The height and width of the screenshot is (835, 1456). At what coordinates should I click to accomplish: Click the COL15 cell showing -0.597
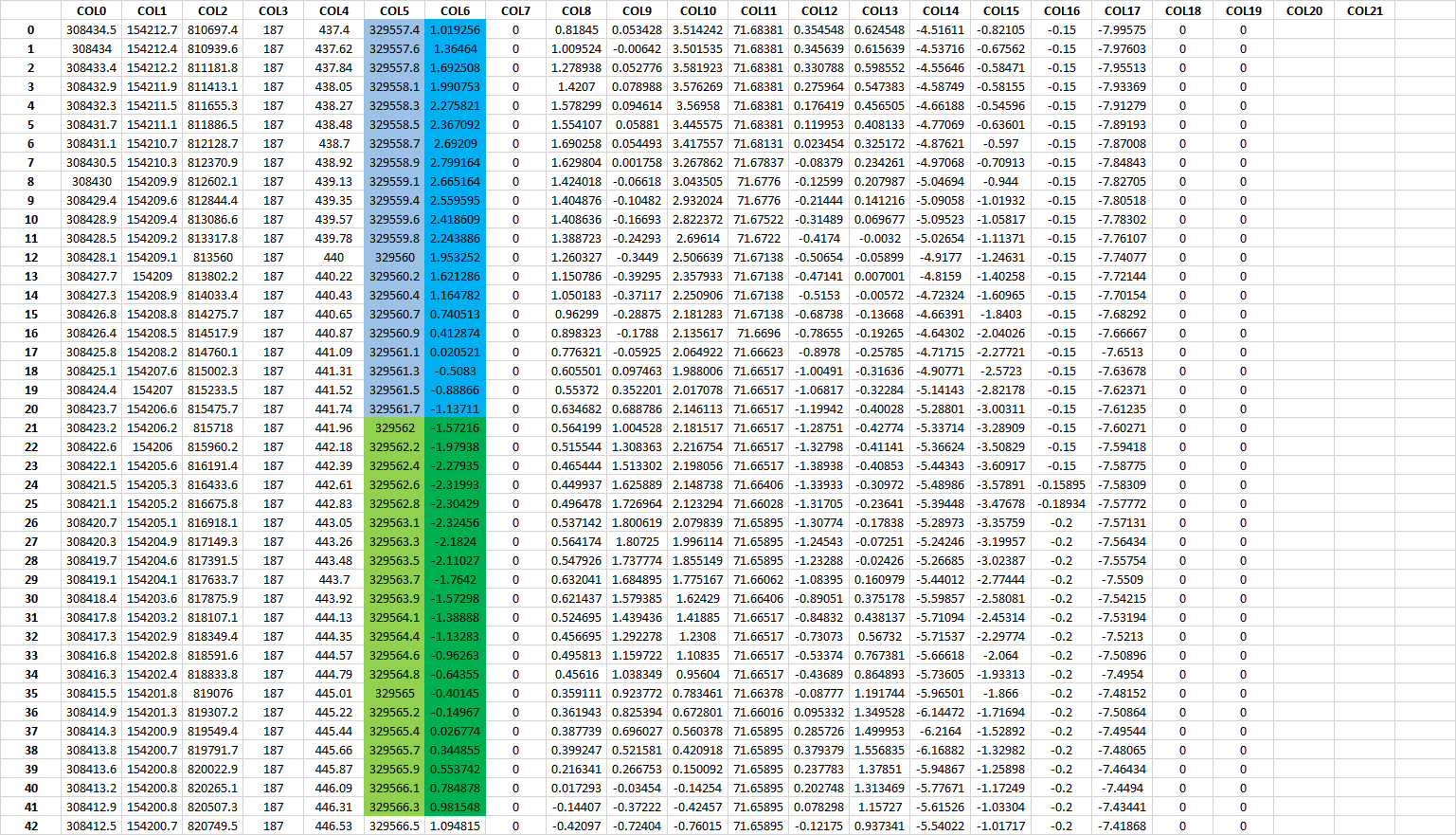point(1000,143)
